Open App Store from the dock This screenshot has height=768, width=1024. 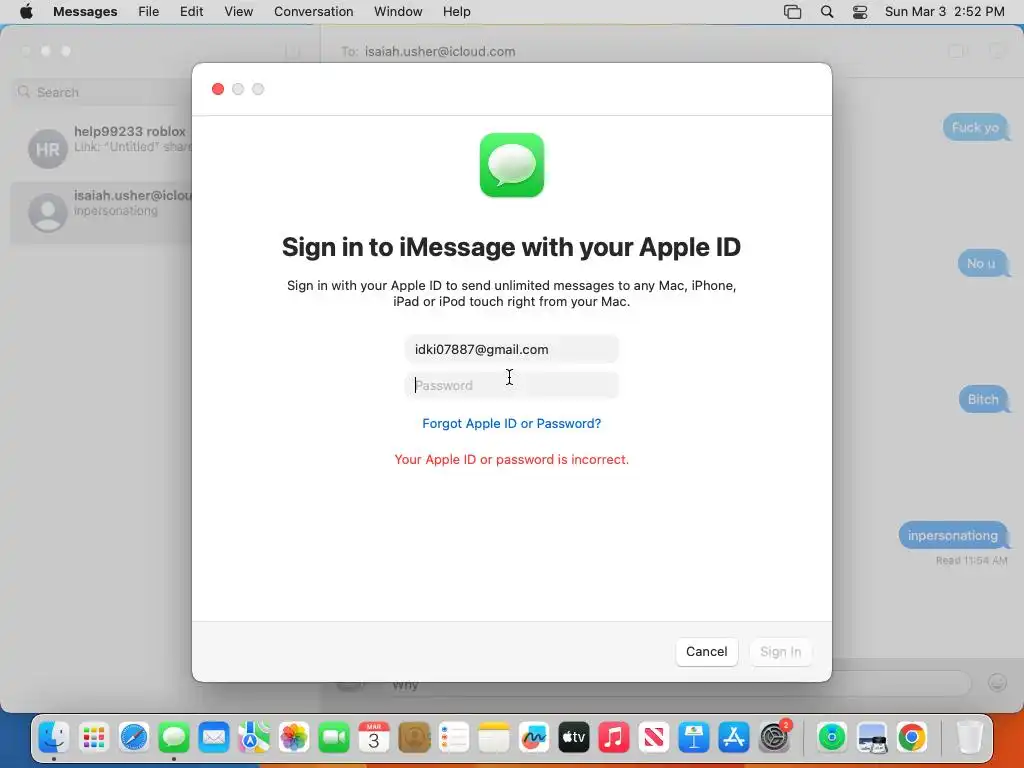point(734,738)
